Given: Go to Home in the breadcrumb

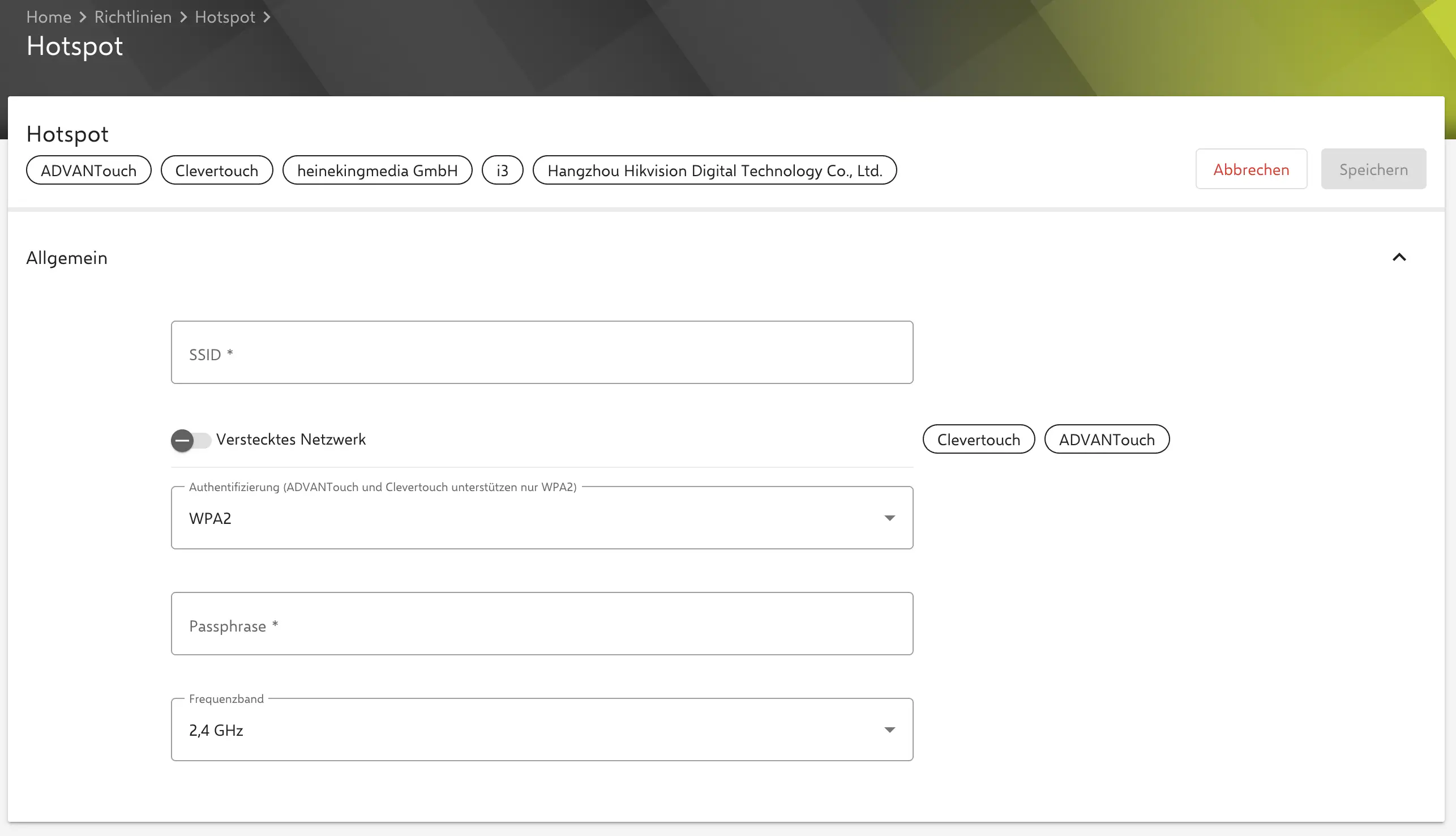Looking at the screenshot, I should click(x=49, y=17).
